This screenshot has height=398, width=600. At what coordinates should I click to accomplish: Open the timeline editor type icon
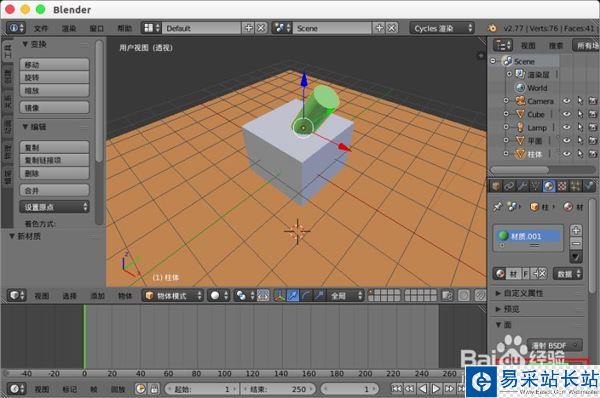click(16, 389)
